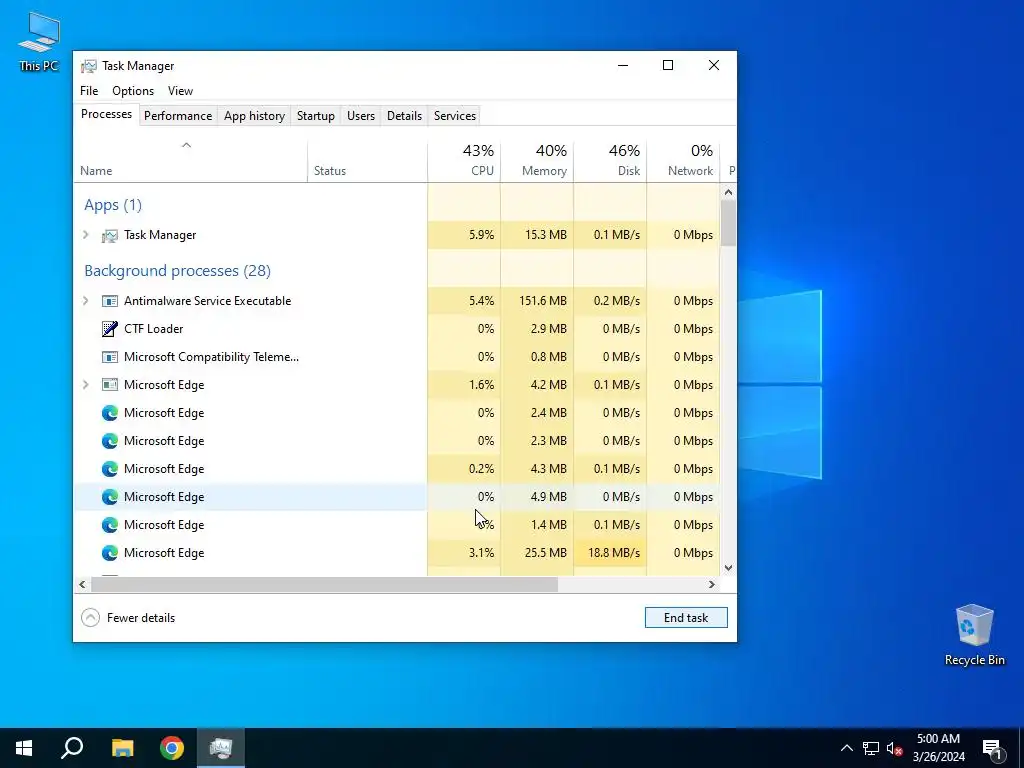
Task: Switch to the App history tab
Action: [254, 116]
